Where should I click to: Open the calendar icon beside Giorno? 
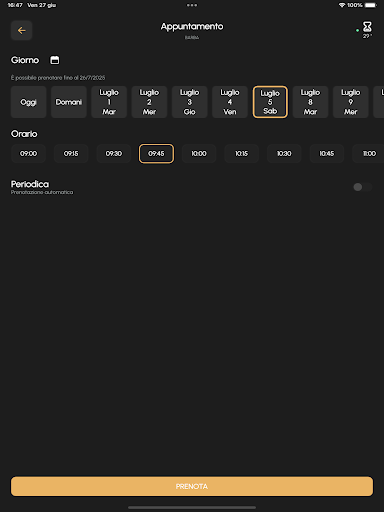click(x=55, y=60)
